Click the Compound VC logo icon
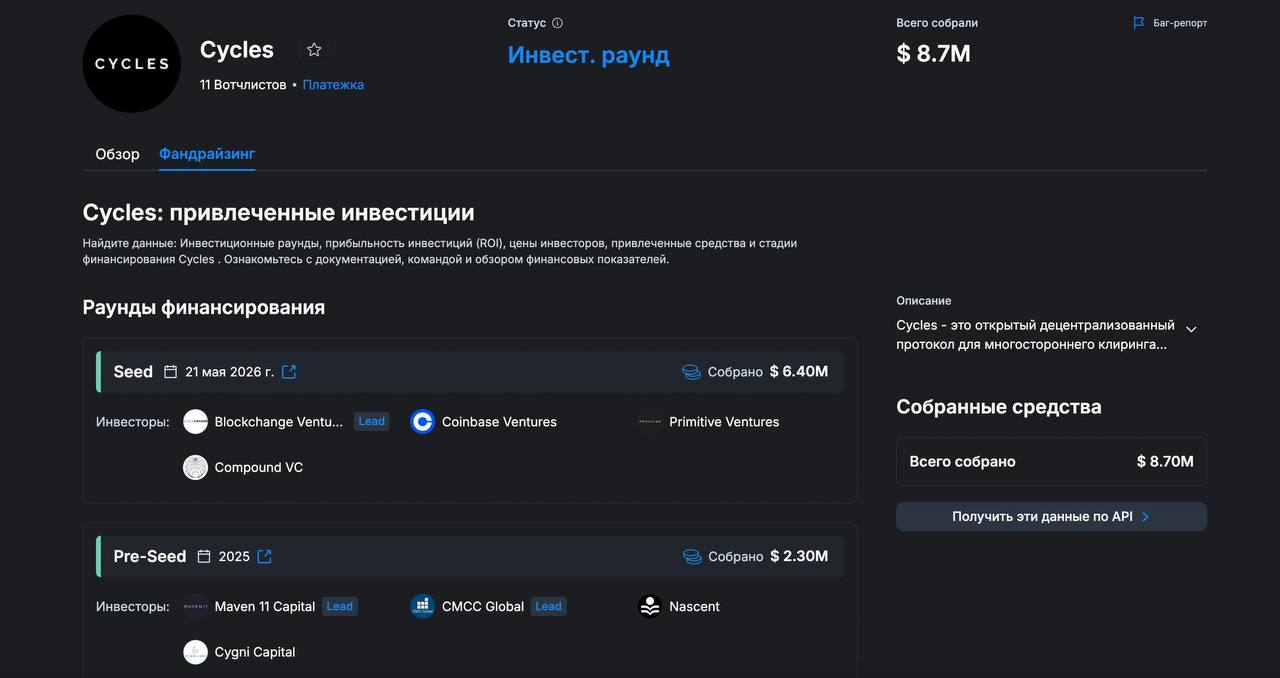Image resolution: width=1280 pixels, height=678 pixels. point(195,467)
